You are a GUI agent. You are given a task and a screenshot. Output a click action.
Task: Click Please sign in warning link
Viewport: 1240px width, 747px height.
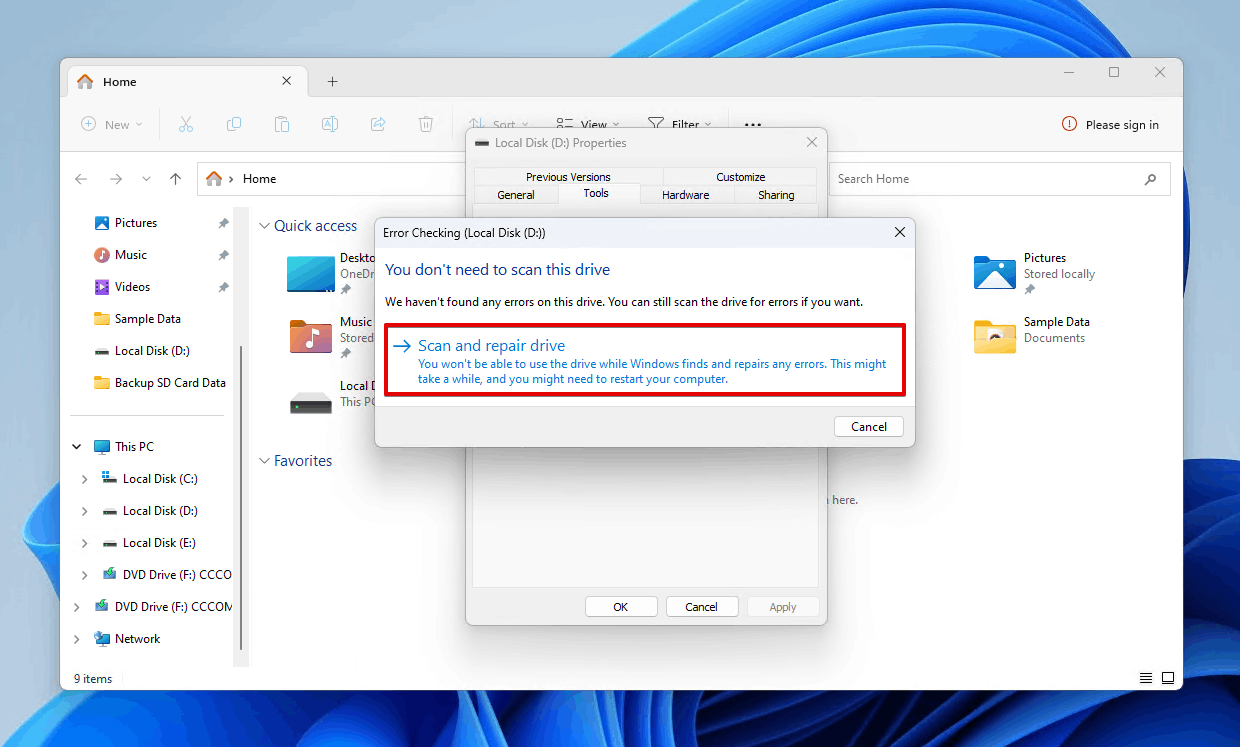point(1110,125)
